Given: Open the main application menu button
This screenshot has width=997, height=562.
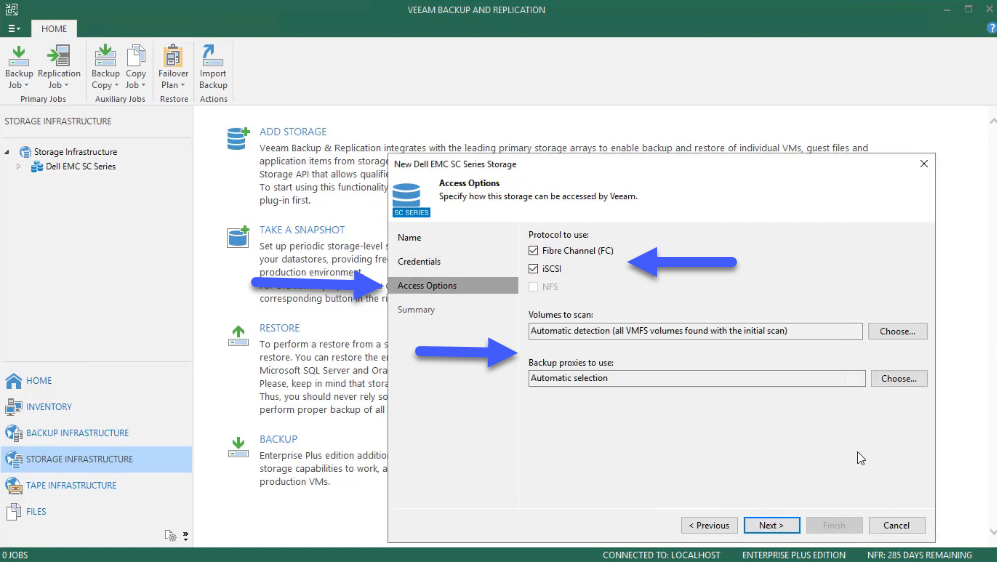Looking at the screenshot, I should [14, 29].
